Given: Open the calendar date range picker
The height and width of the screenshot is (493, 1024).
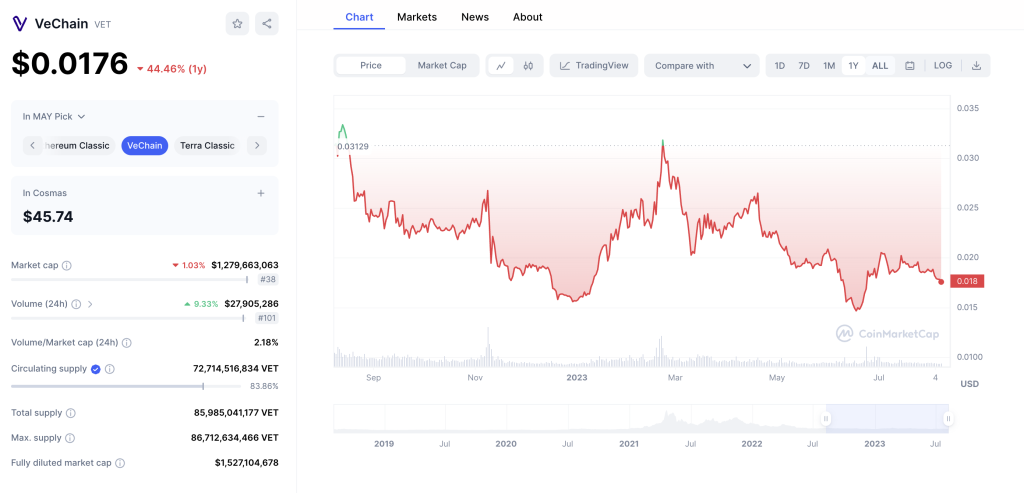Looking at the screenshot, I should (x=910, y=65).
